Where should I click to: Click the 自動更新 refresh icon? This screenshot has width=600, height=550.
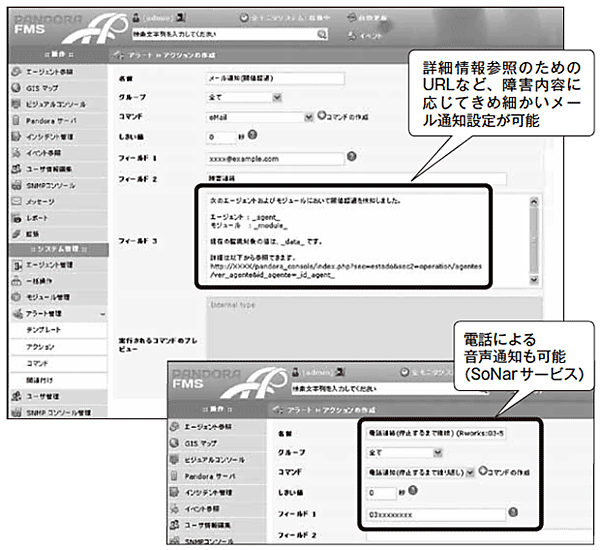tap(352, 18)
